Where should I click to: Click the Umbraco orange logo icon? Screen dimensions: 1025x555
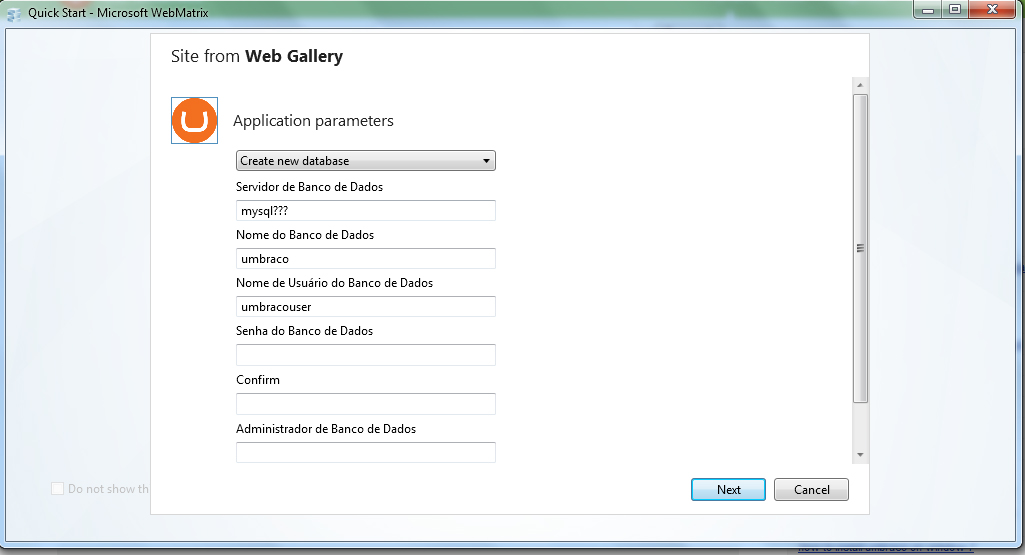tap(194, 121)
